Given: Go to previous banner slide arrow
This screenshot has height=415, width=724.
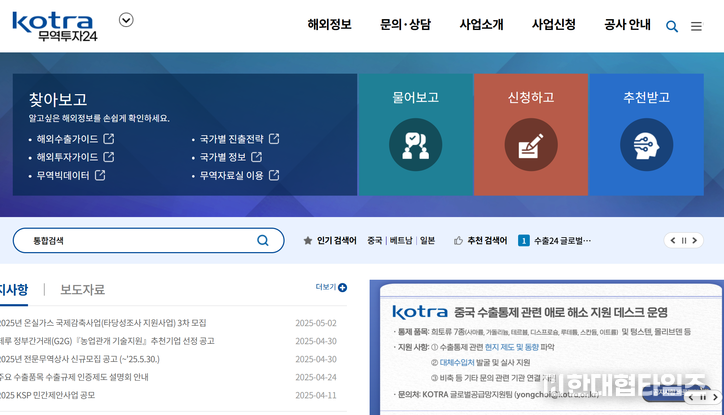Looking at the screenshot, I should [x=691, y=397].
